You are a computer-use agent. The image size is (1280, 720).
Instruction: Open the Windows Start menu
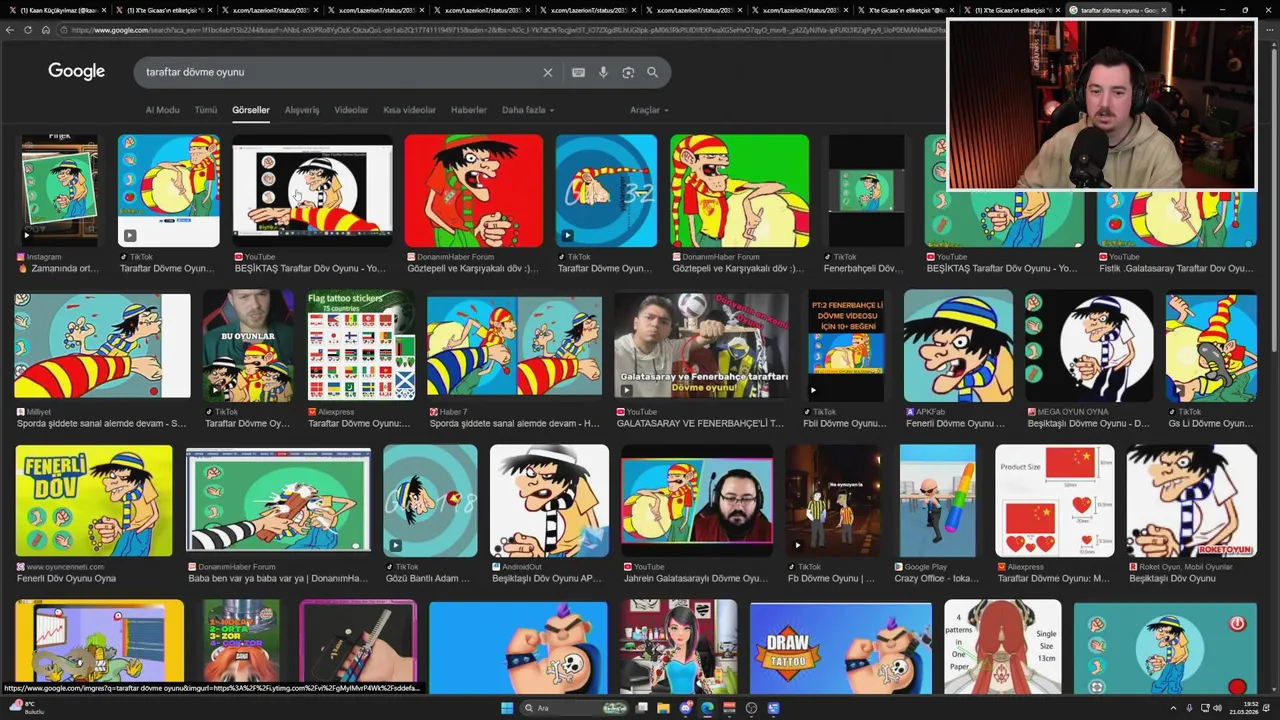pyautogui.click(x=507, y=708)
